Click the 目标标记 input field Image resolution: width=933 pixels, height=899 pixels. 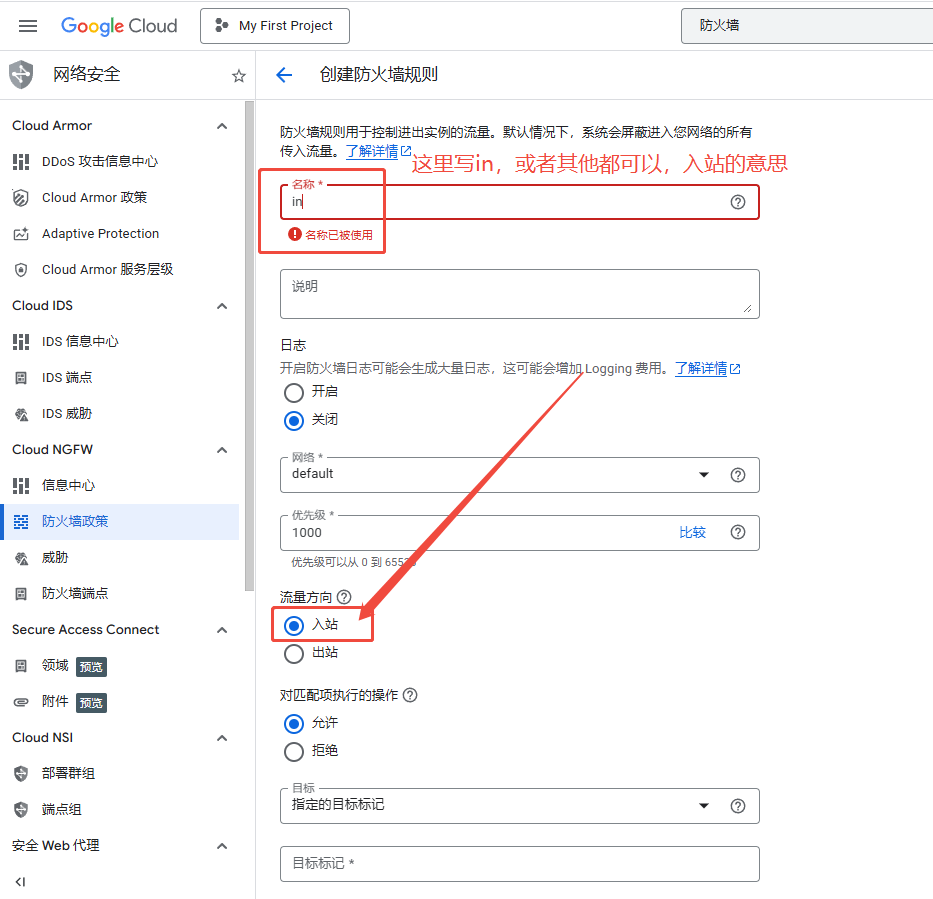(519, 864)
